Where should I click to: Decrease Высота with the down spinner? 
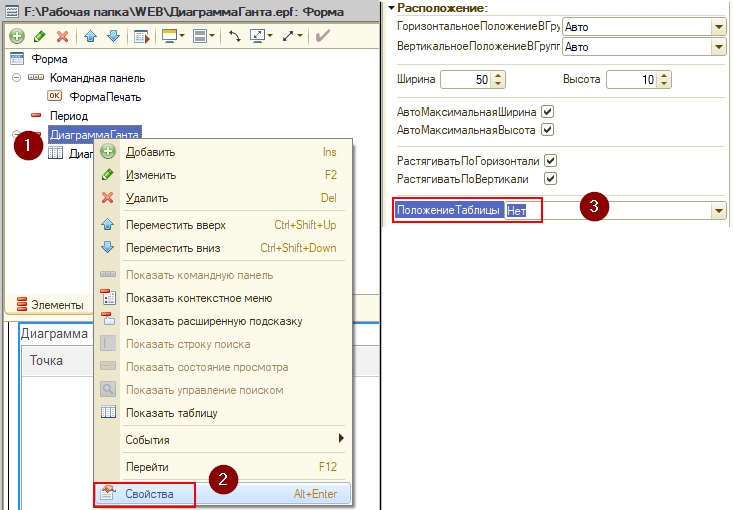[x=664, y=84]
